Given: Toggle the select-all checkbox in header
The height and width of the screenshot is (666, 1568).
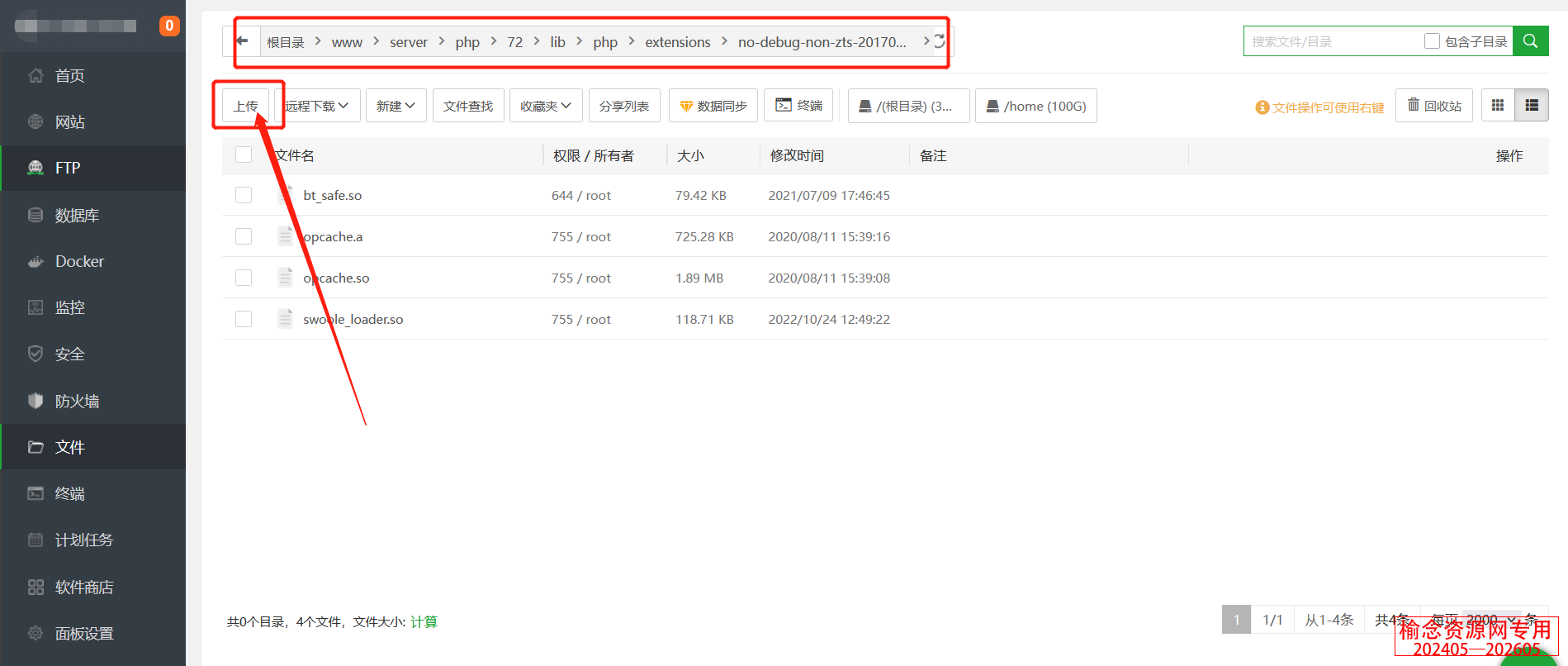Looking at the screenshot, I should [x=244, y=155].
